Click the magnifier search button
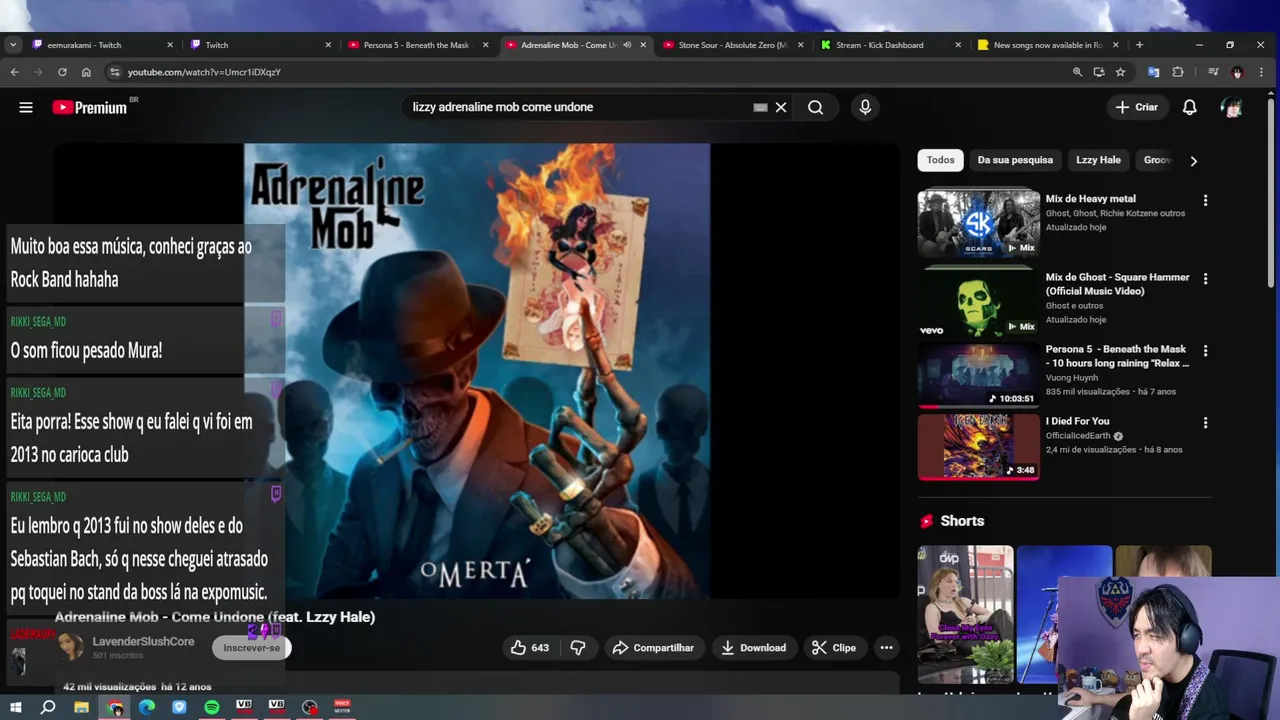The height and width of the screenshot is (720, 1280). pos(816,107)
